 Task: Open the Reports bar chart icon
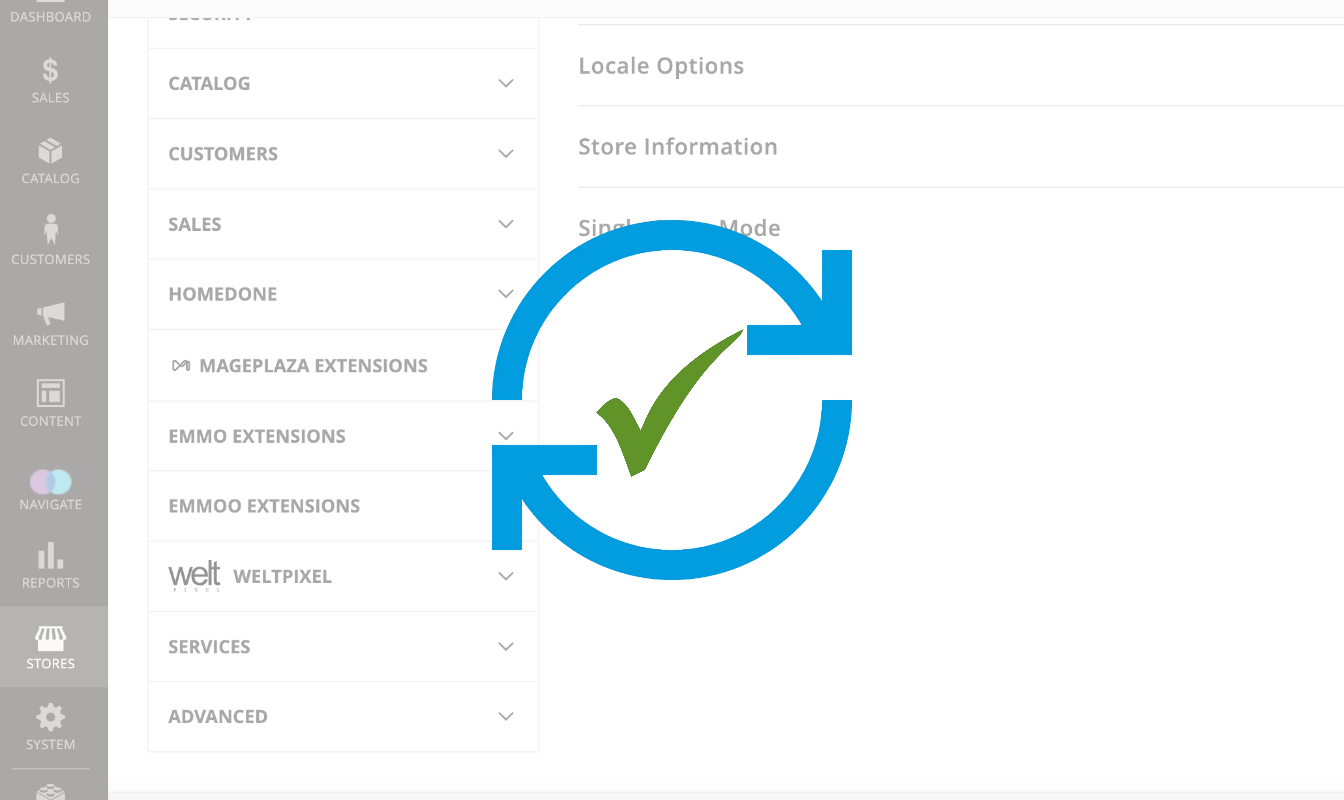click(50, 555)
